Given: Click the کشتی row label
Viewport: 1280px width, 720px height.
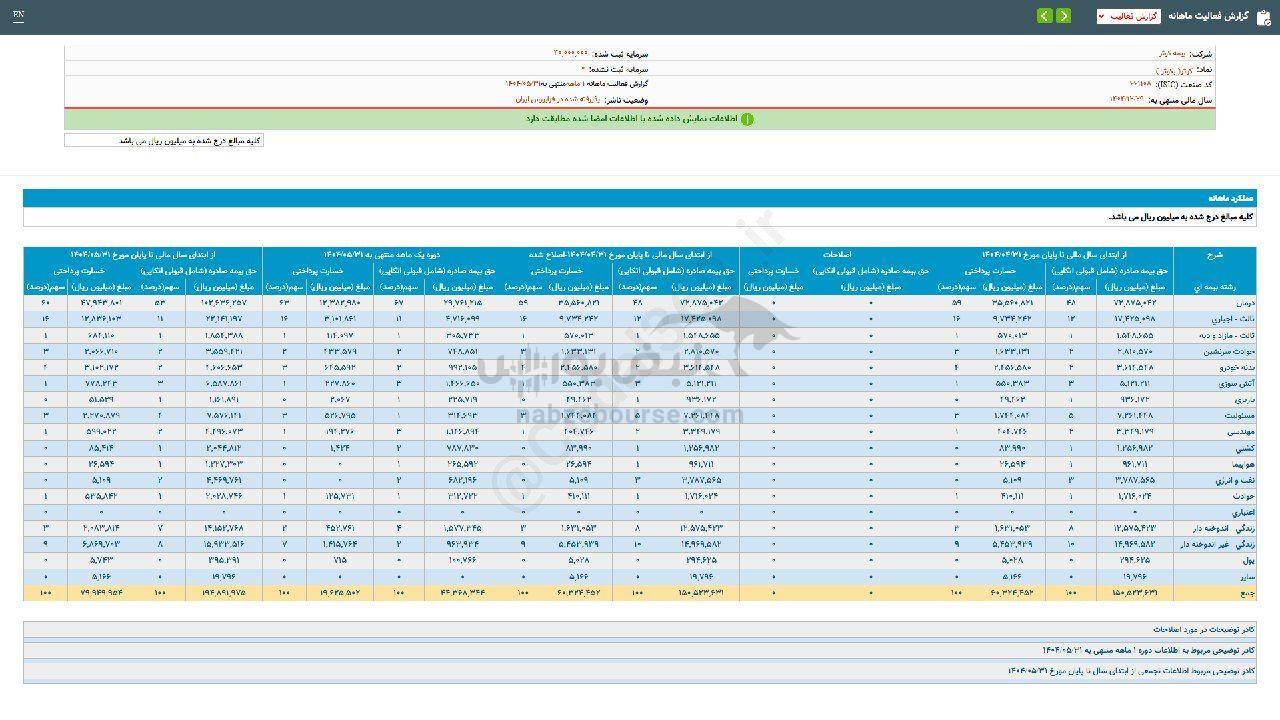Looking at the screenshot, I should 1242,447.
